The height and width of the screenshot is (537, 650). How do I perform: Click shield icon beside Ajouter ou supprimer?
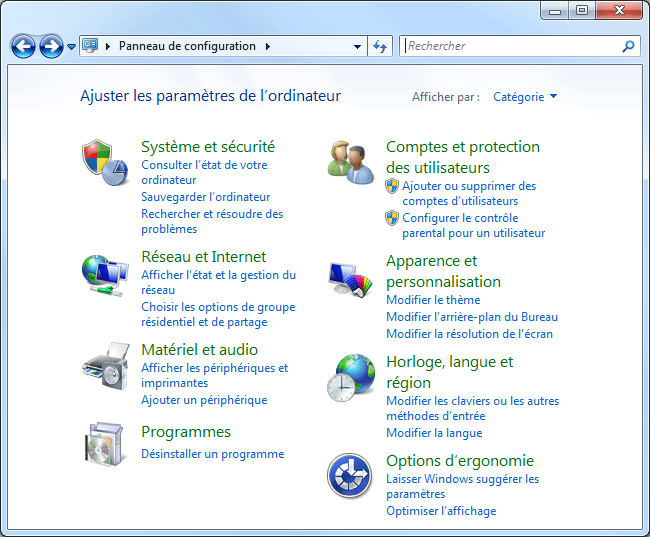click(392, 186)
